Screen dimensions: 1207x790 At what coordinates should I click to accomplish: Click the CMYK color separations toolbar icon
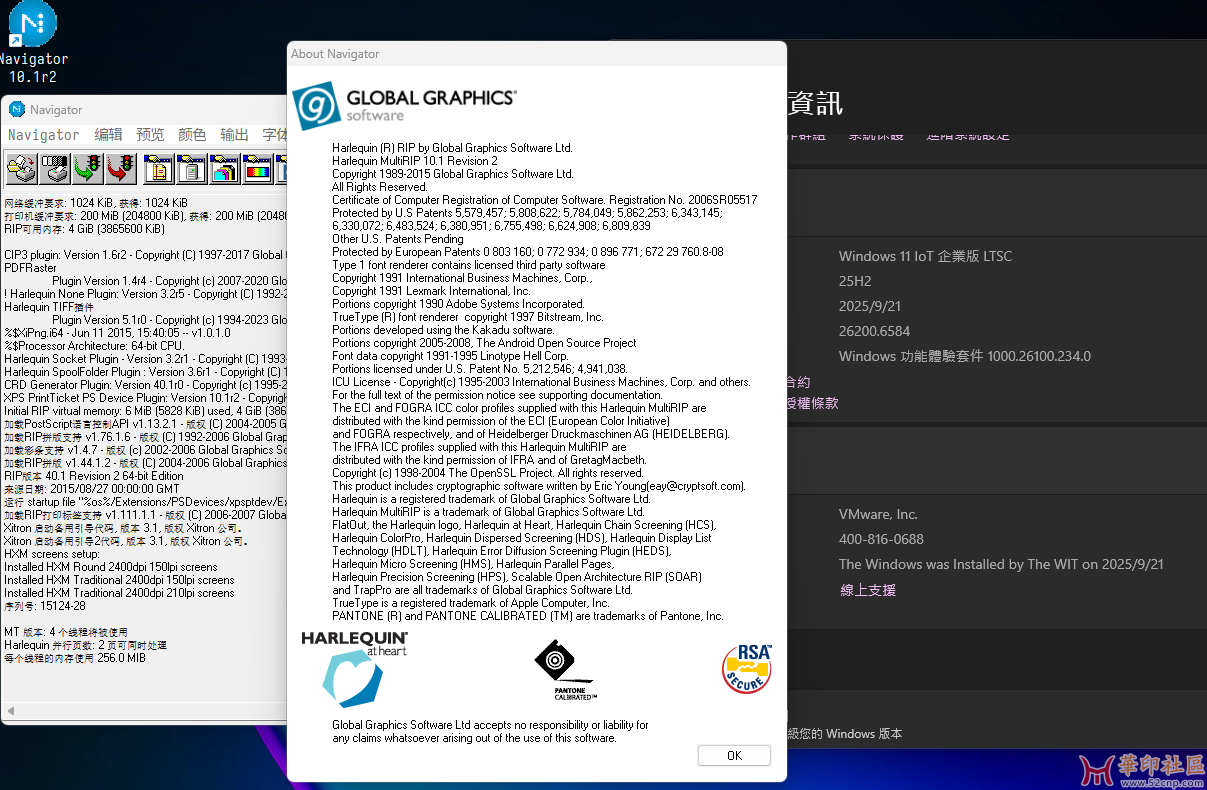click(x=225, y=168)
